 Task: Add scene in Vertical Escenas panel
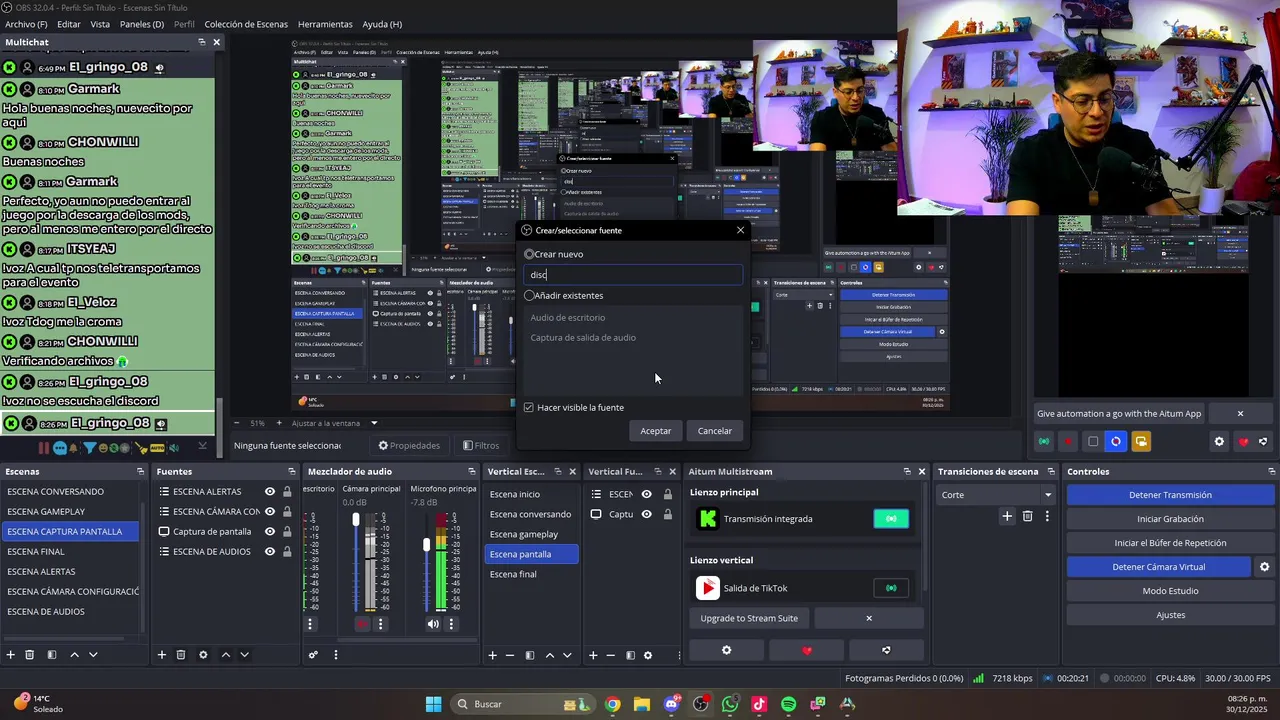[492, 655]
